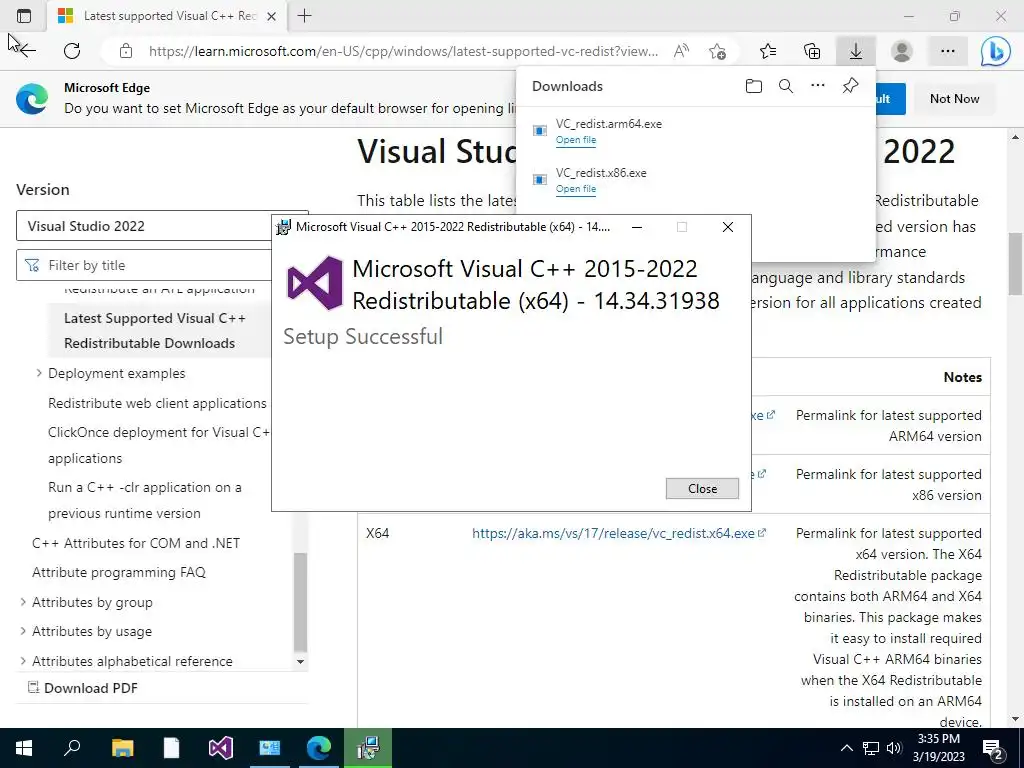Search downloads using magnifier icon
1024x768 pixels.
click(786, 86)
